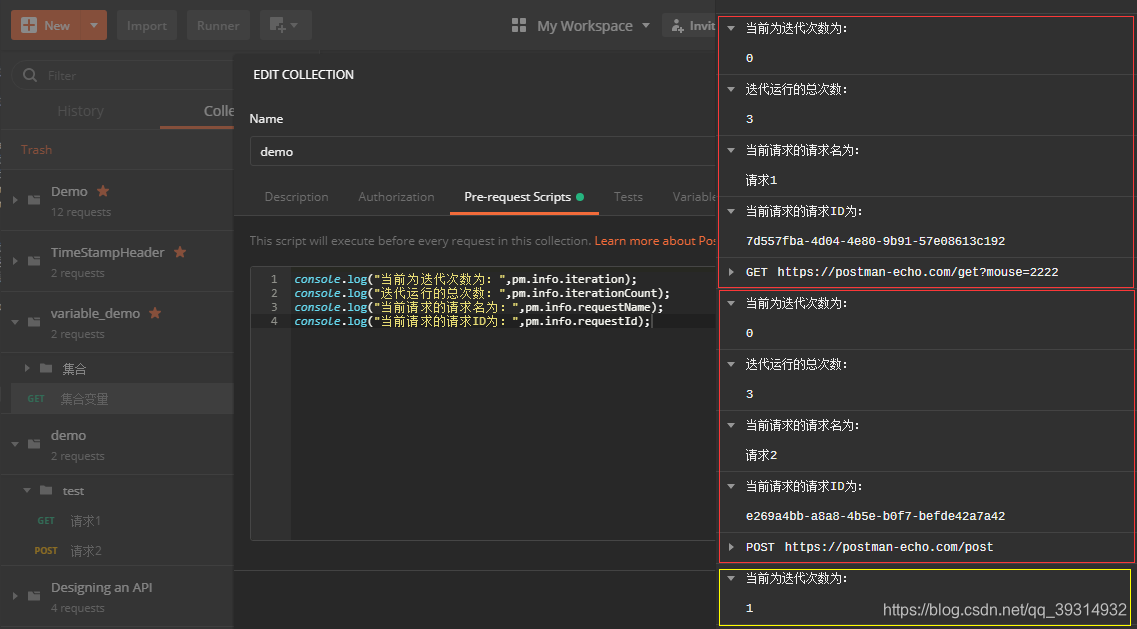
Task: Switch to the Authorization tab
Action: click(396, 197)
